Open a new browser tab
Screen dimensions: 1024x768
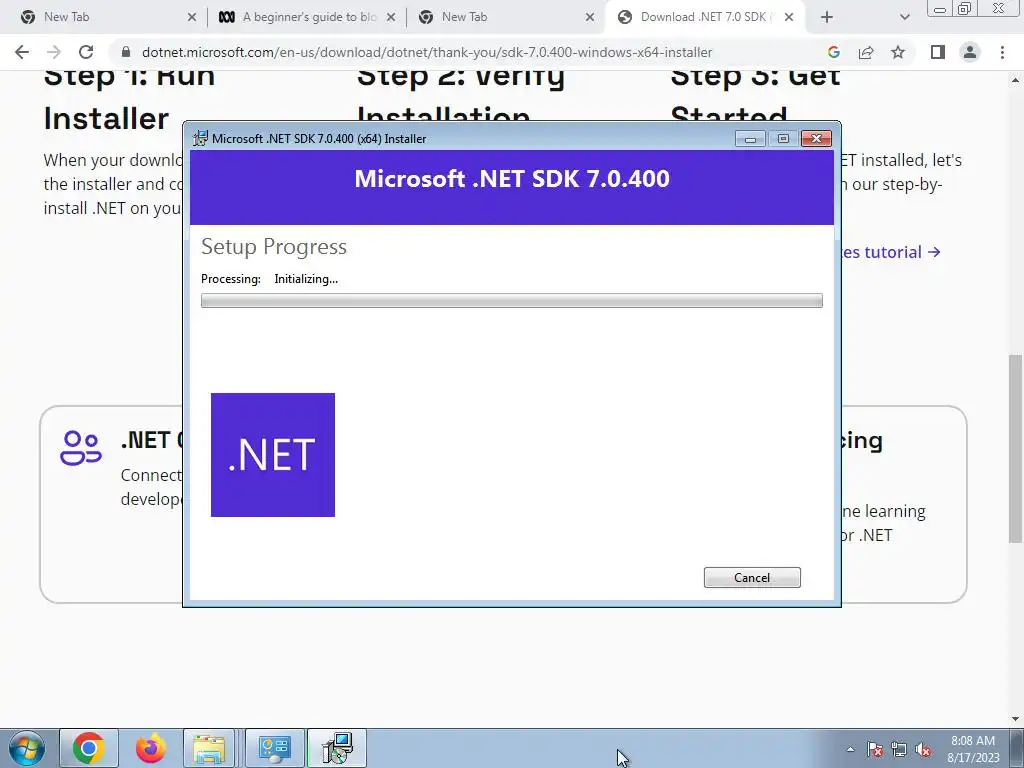point(827,17)
